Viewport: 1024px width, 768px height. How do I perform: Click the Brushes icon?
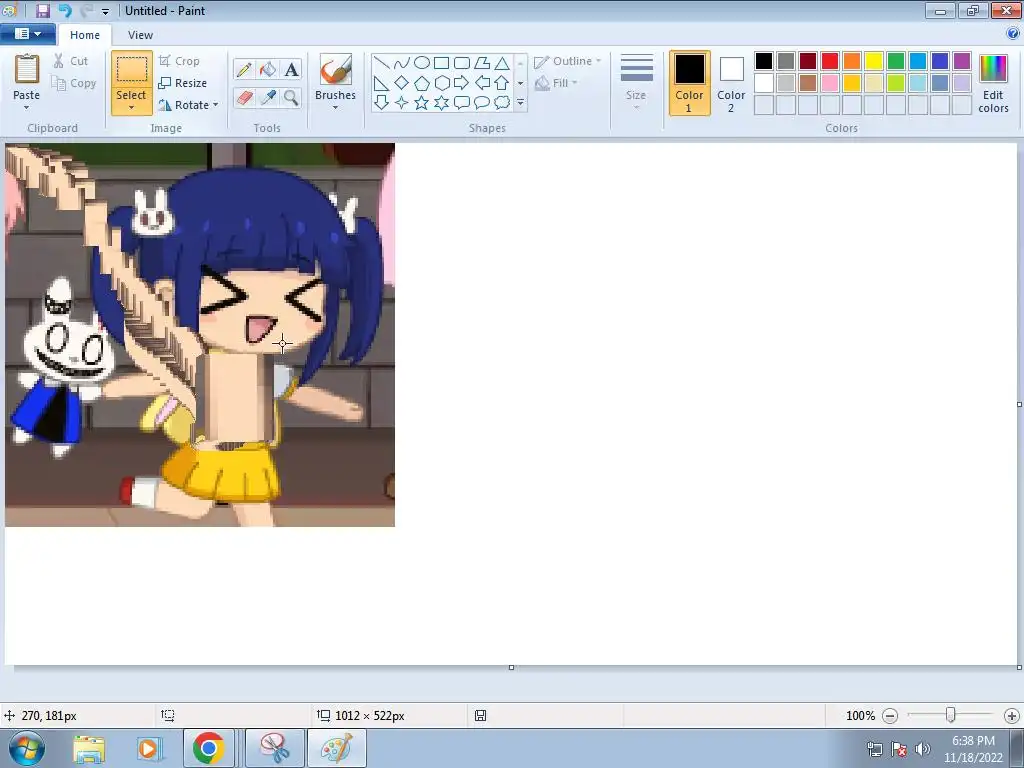336,69
